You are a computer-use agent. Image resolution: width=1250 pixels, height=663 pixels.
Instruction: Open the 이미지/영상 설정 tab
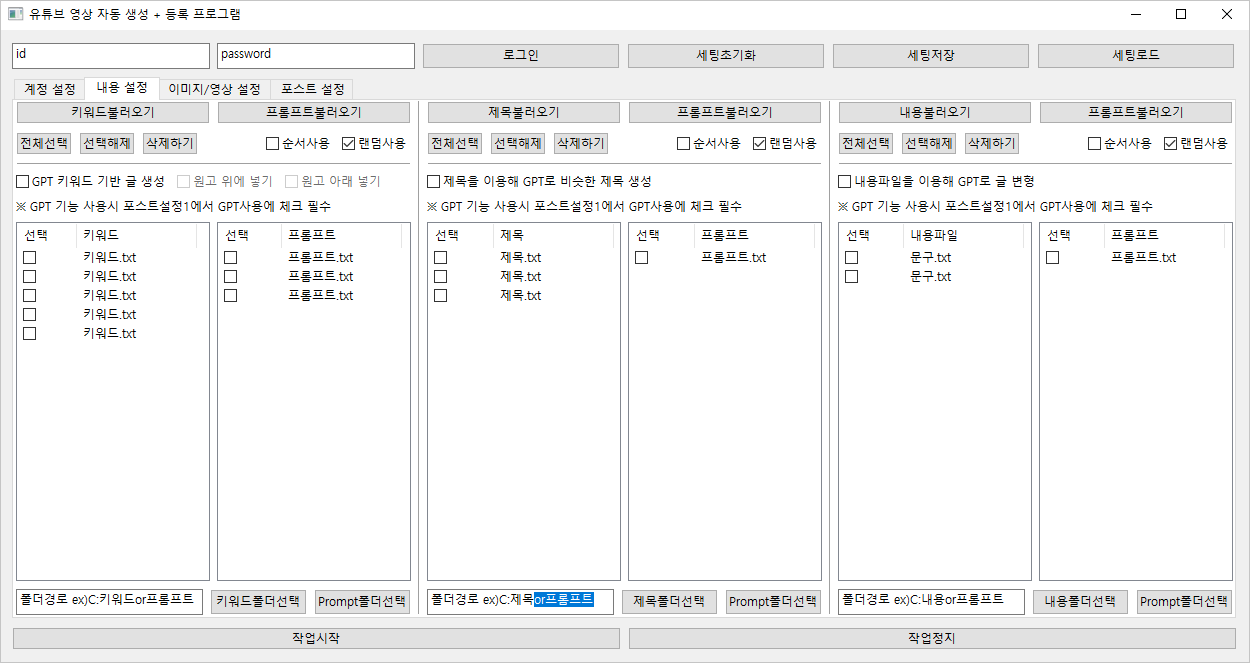(214, 89)
